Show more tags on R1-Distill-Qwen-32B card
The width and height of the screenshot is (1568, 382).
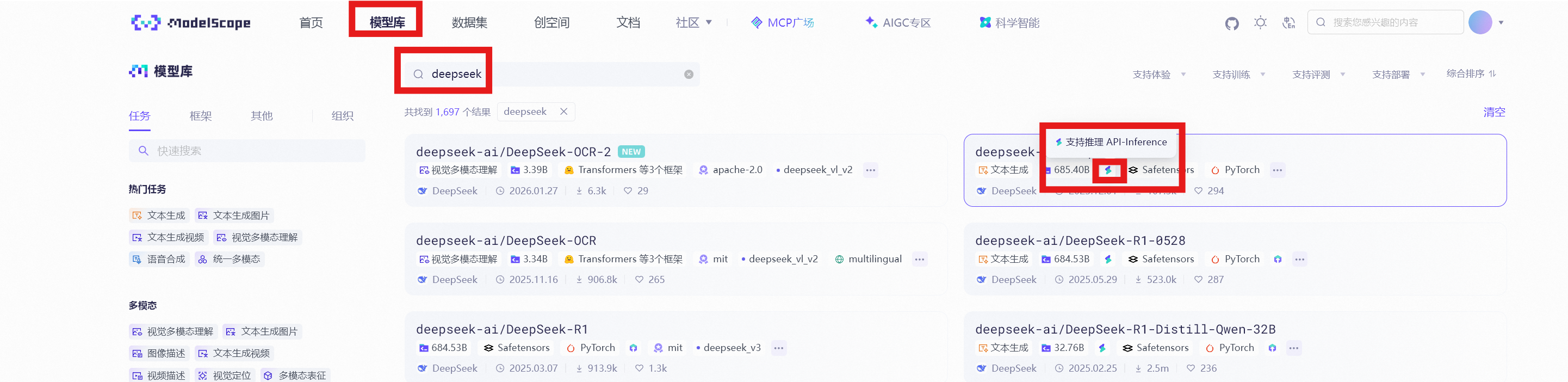pos(1293,348)
